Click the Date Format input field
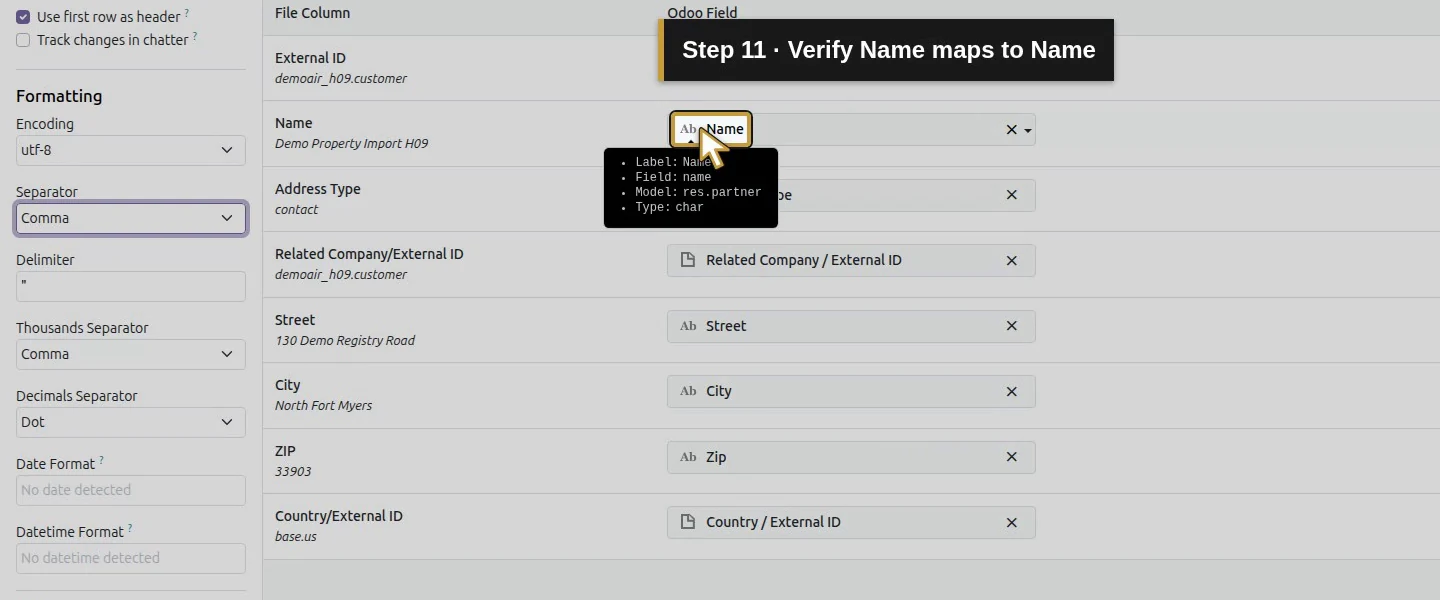The width and height of the screenshot is (1440, 600). pos(131,490)
